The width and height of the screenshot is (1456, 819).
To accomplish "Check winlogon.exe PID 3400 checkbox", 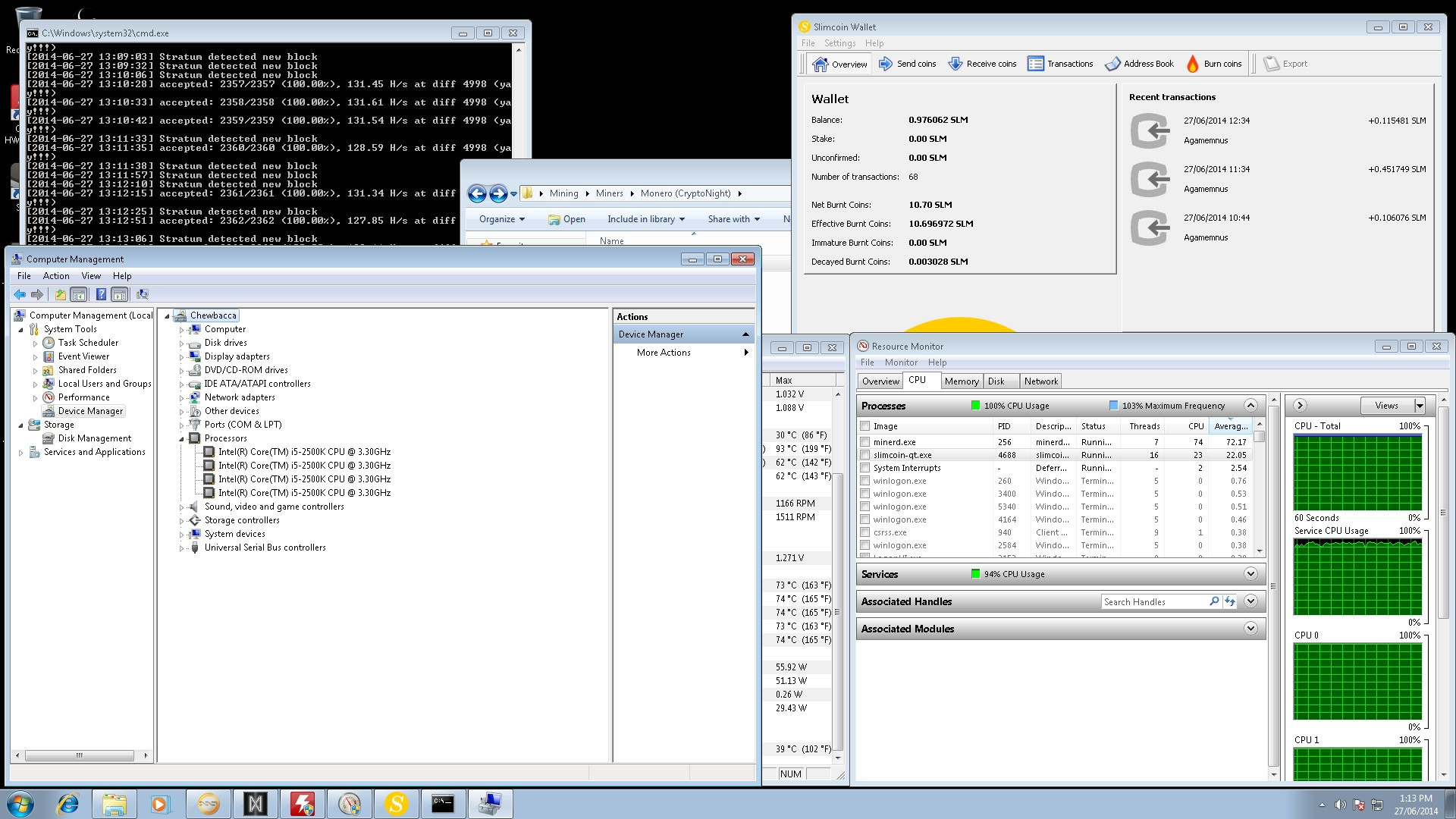I will 865,494.
